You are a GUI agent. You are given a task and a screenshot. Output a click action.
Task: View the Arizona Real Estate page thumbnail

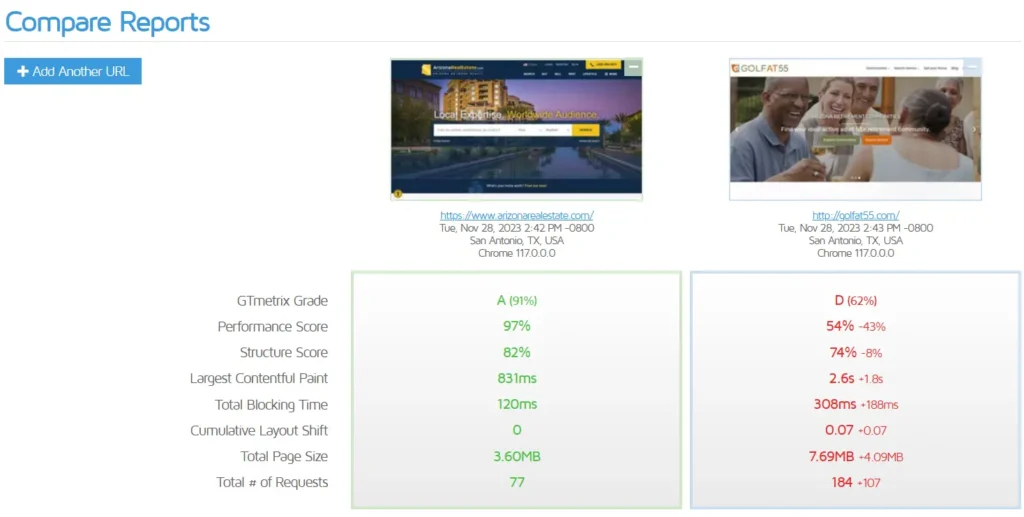pos(517,129)
